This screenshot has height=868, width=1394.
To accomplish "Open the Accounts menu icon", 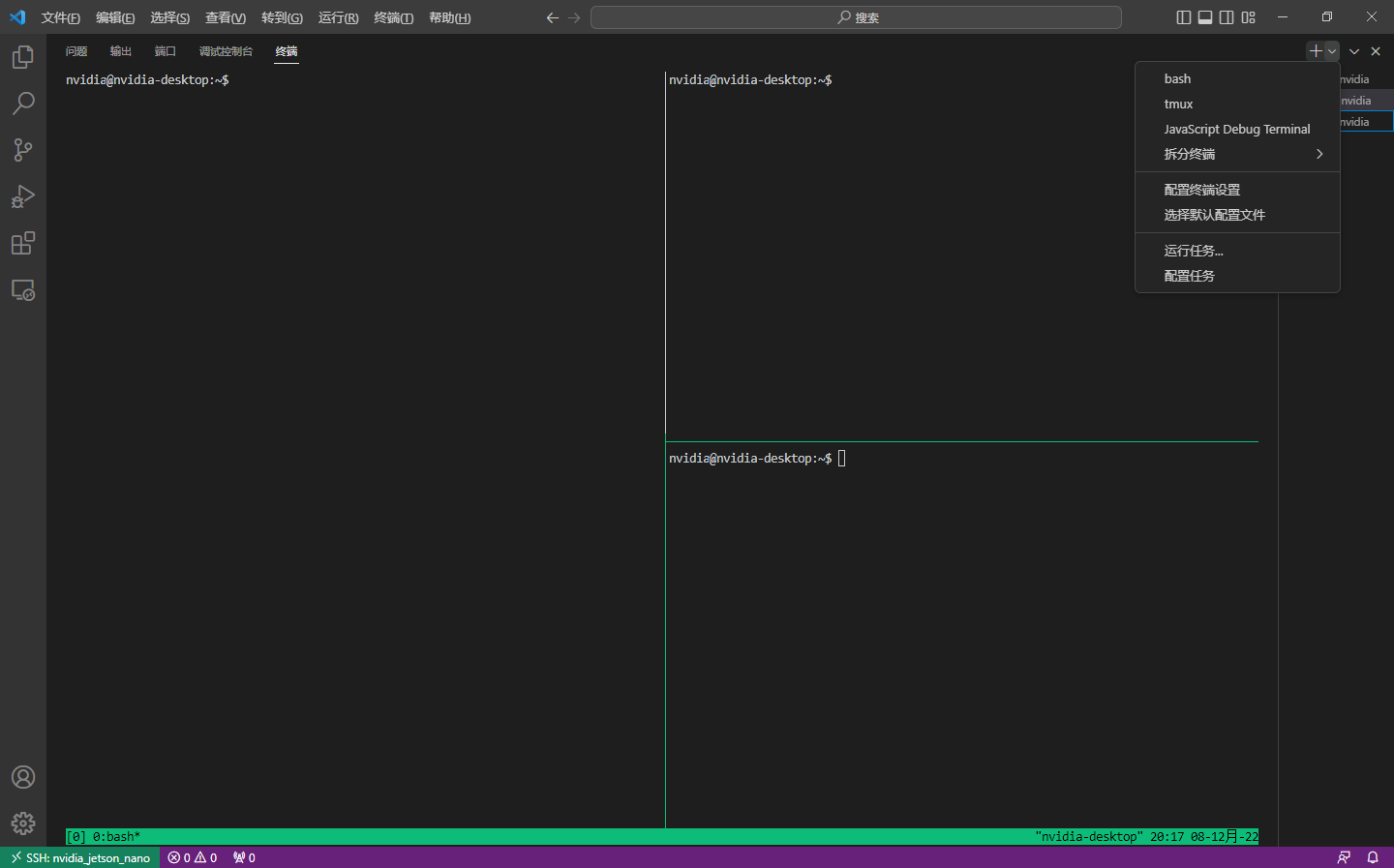I will [23, 777].
